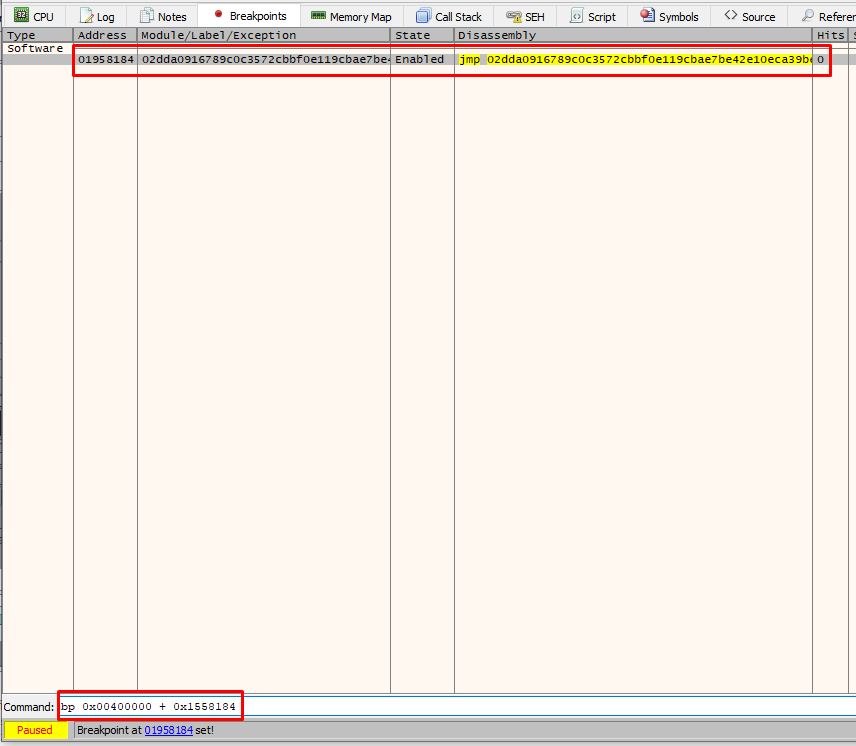Click the Memory Map green chip icon
The width and height of the screenshot is (856, 746).
click(x=318, y=15)
